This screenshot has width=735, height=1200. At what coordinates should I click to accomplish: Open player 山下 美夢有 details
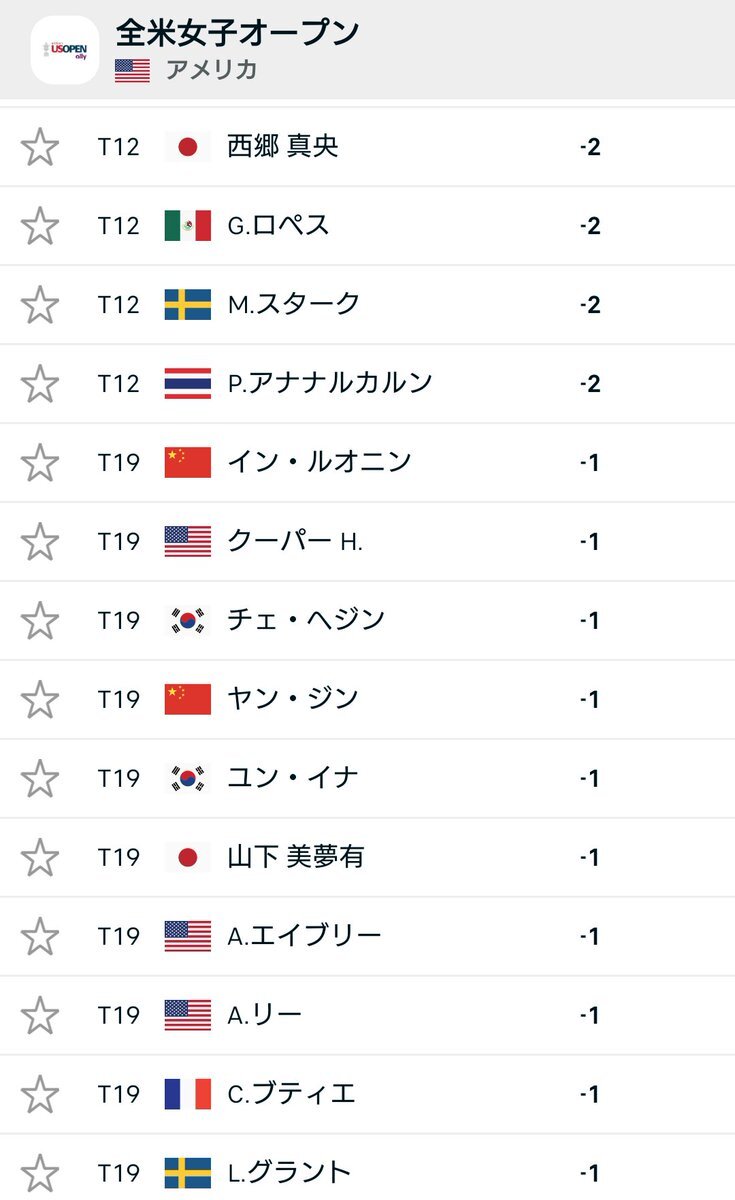click(x=296, y=857)
